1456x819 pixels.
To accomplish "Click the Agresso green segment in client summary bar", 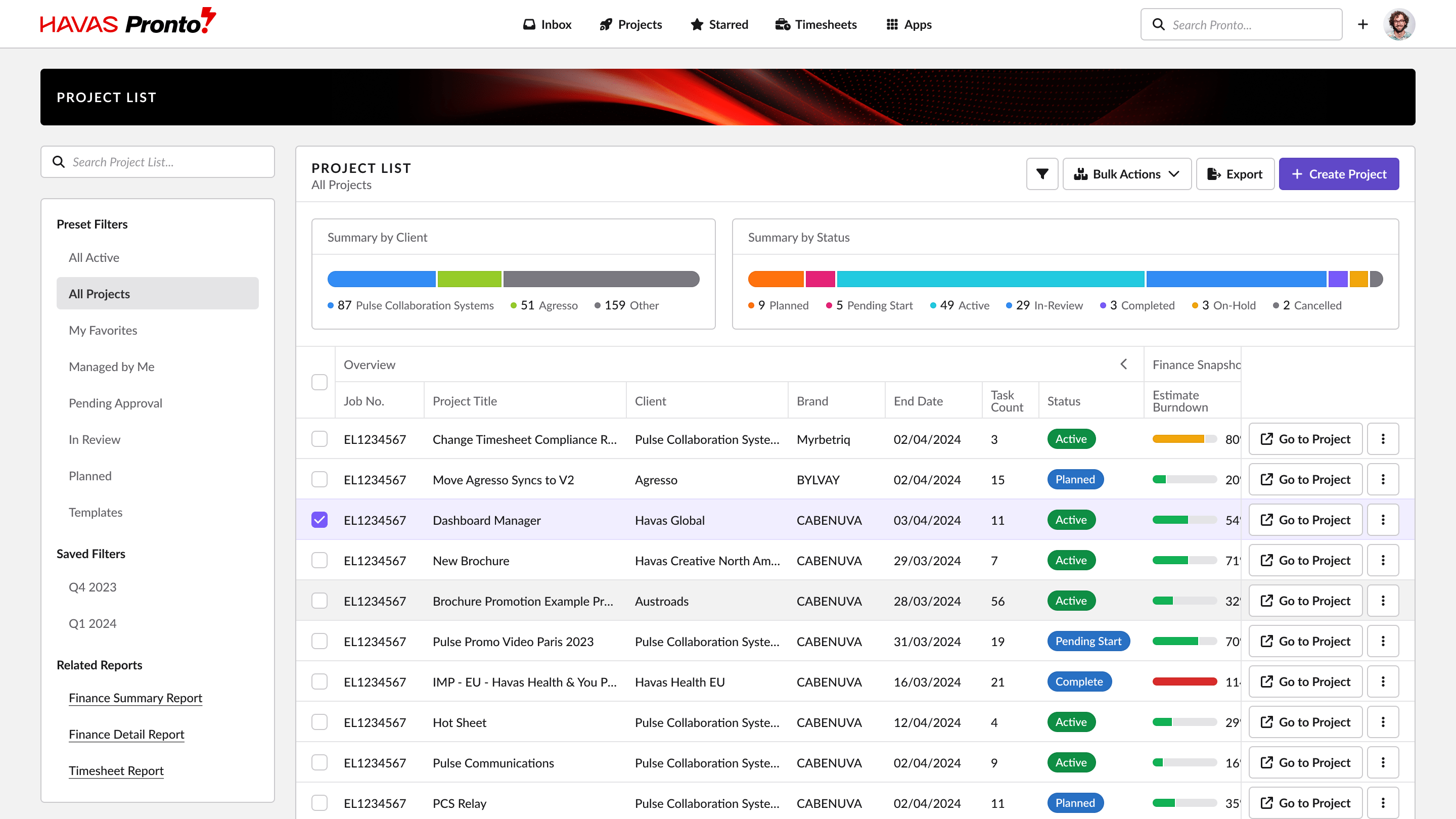I will (469, 279).
